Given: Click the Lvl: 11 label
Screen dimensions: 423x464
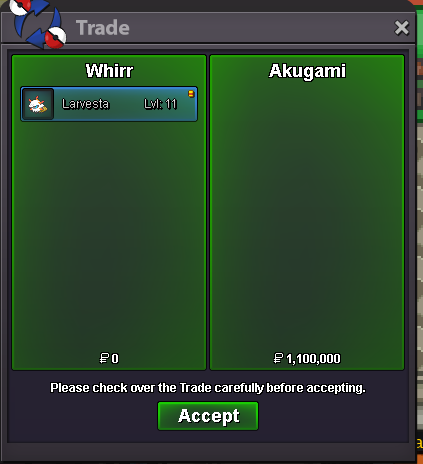Looking at the screenshot, I should coord(160,104).
